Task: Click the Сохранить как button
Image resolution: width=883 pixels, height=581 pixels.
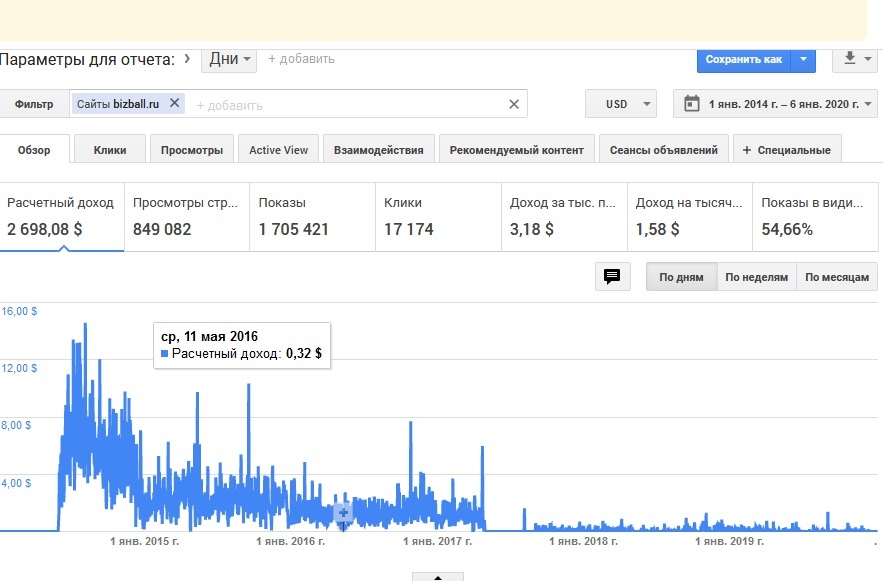Action: (x=743, y=59)
